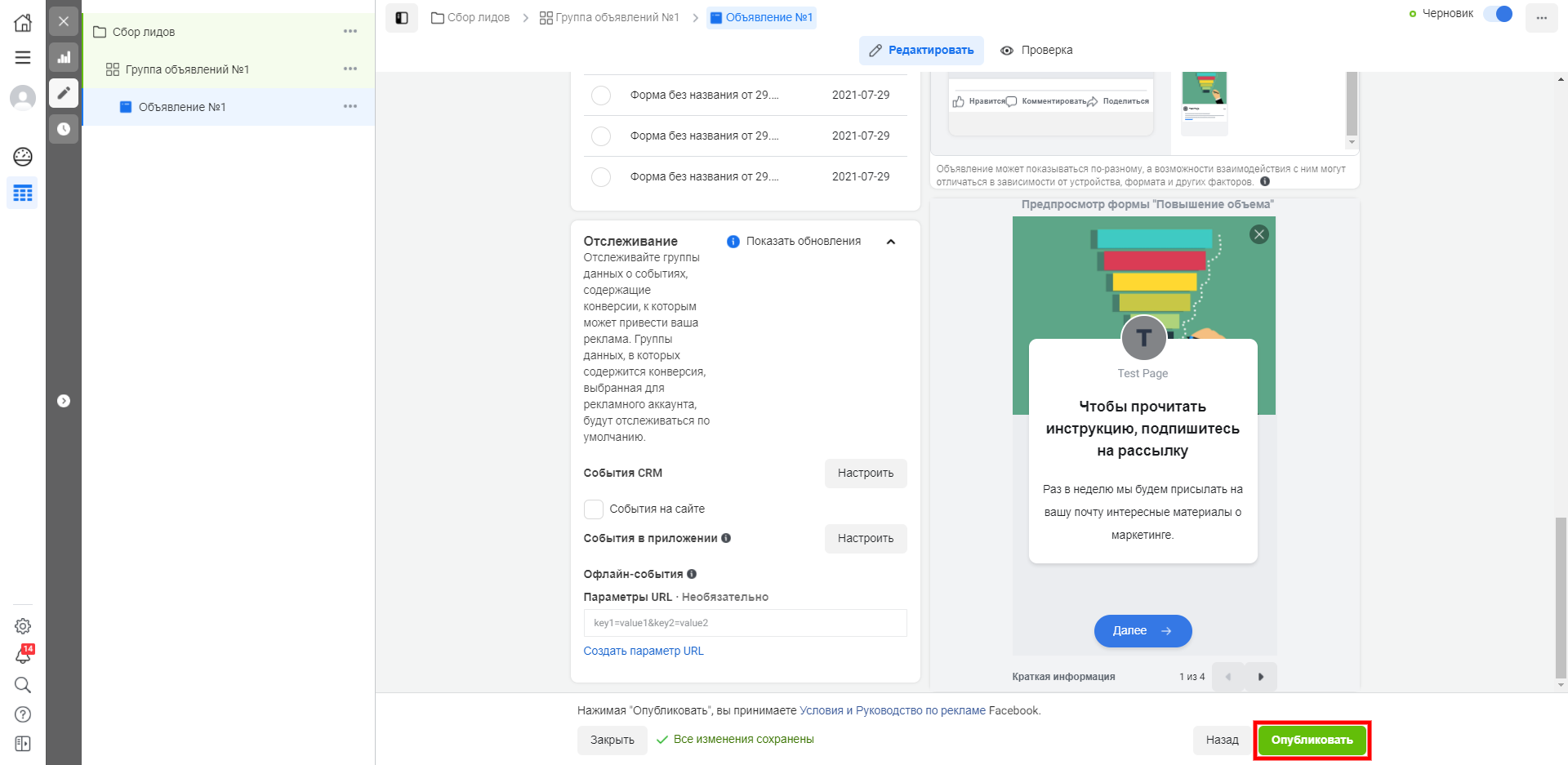Open Группа объявлений №1 breadcrumb
The height and width of the screenshot is (765, 1568).
609,17
